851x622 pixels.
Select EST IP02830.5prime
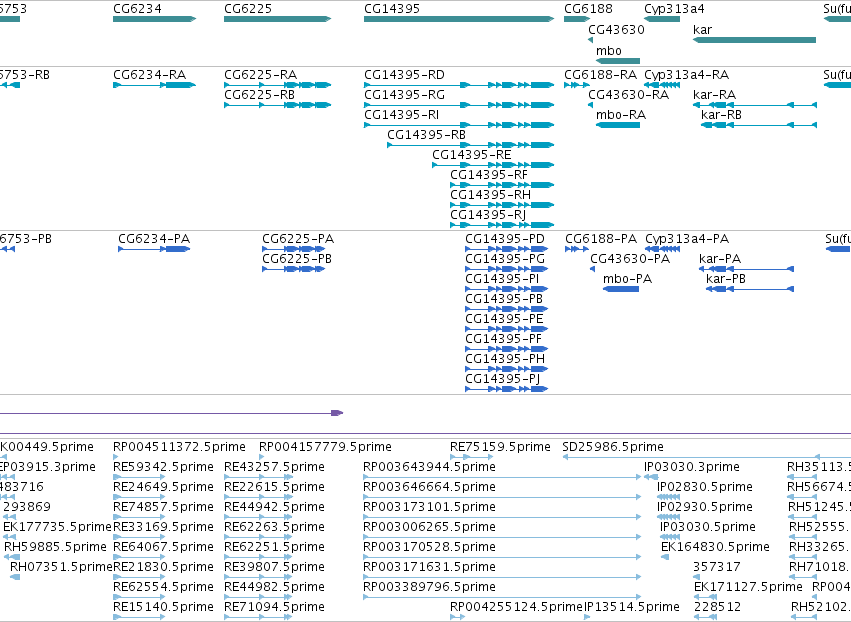pyautogui.click(x=705, y=487)
